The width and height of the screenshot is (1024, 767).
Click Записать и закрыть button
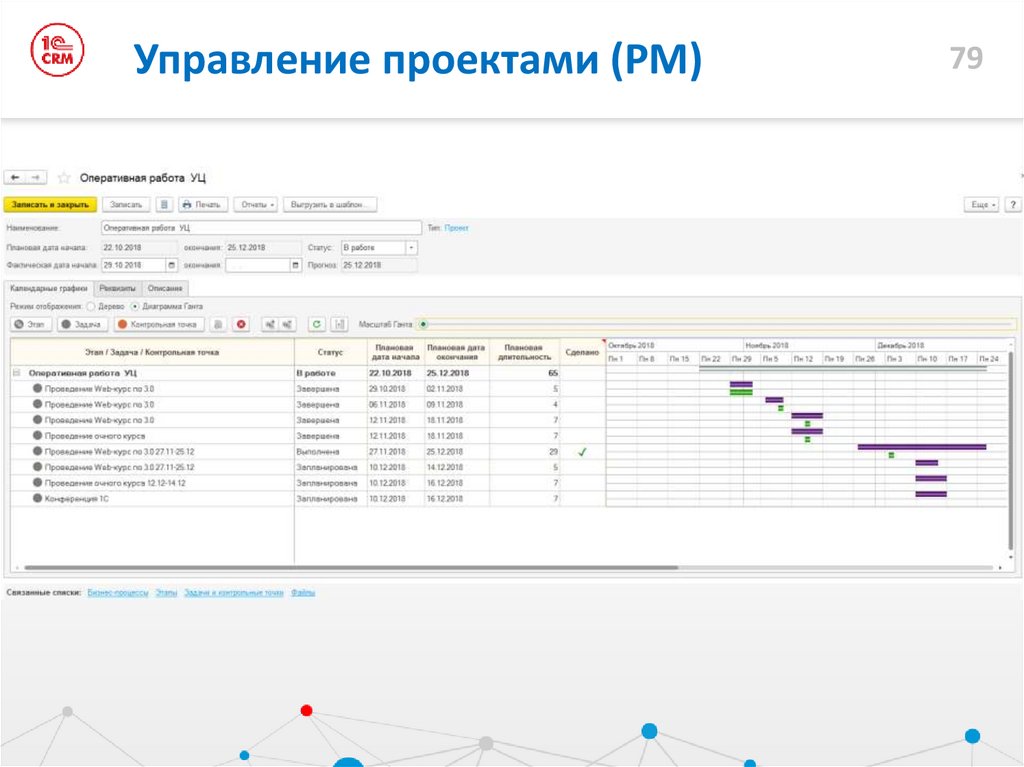[x=50, y=204]
